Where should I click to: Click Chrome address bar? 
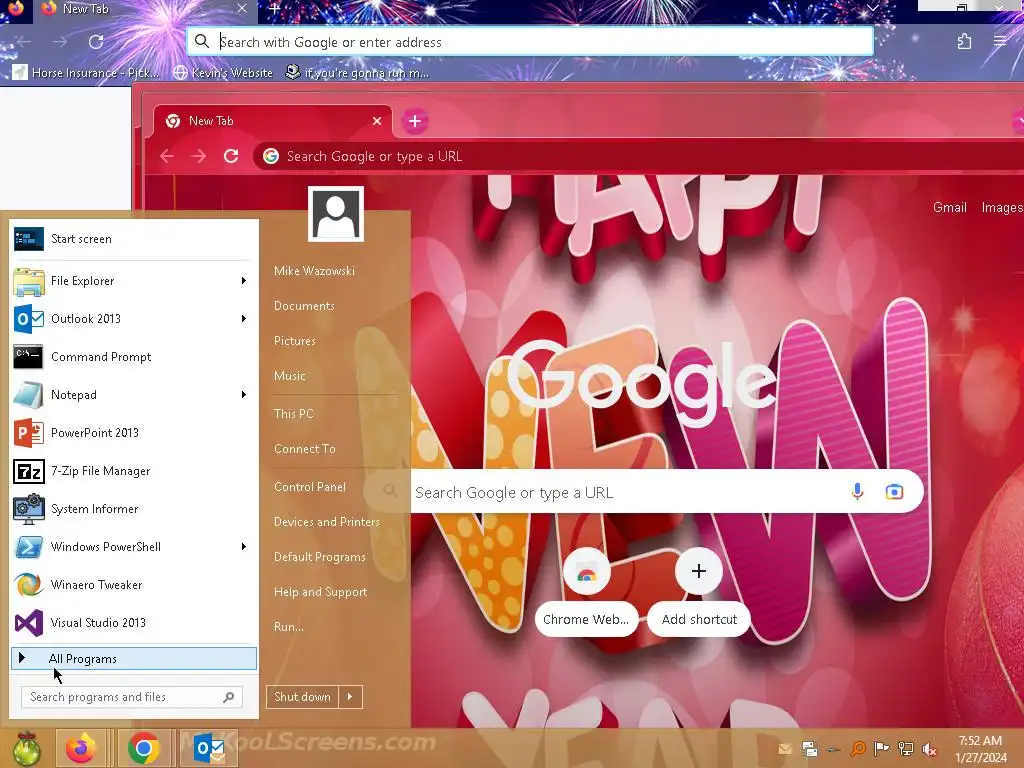[x=640, y=156]
